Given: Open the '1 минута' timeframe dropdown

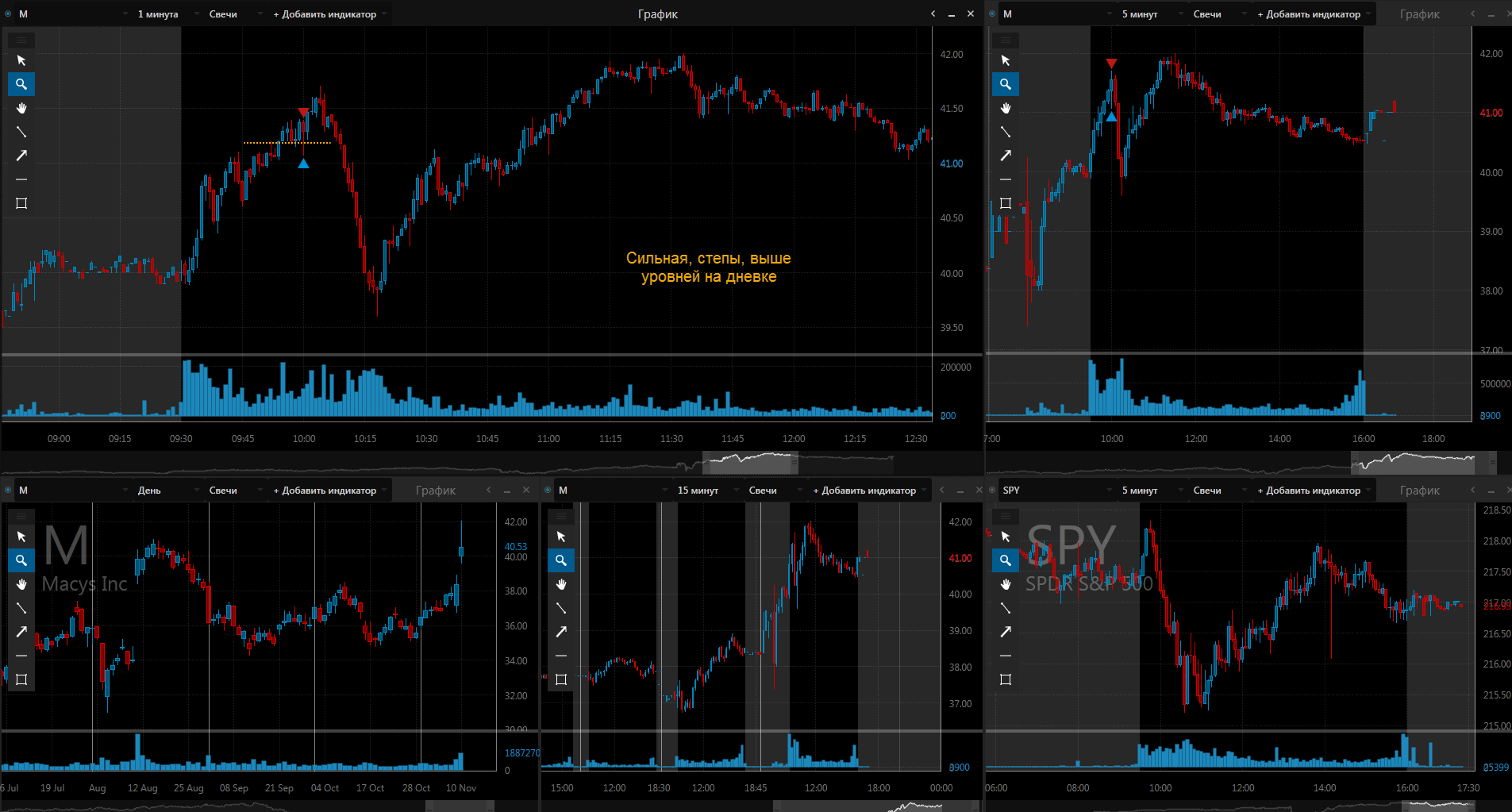Looking at the screenshot, I should [158, 14].
